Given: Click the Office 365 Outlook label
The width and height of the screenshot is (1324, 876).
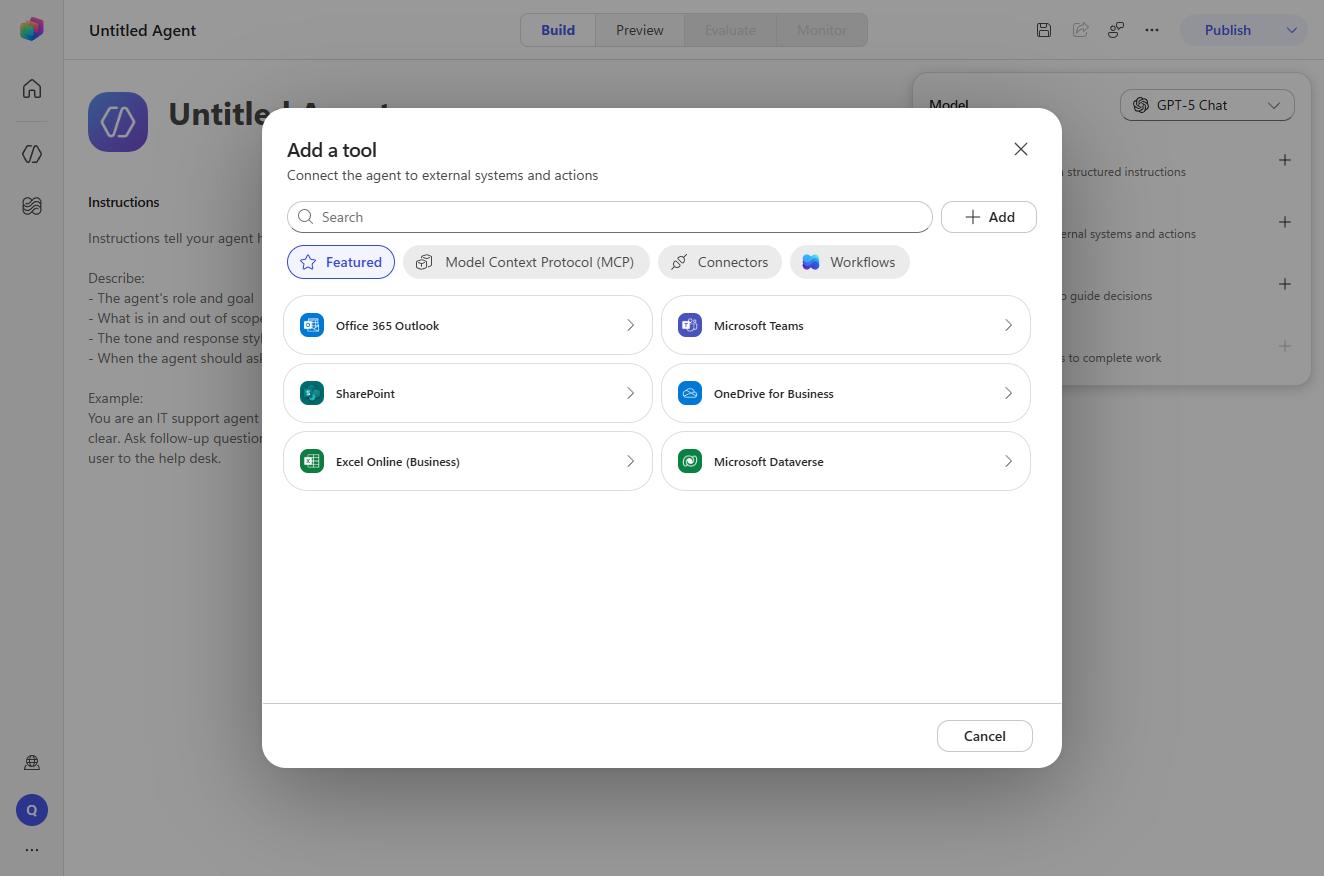Looking at the screenshot, I should pos(388,326).
